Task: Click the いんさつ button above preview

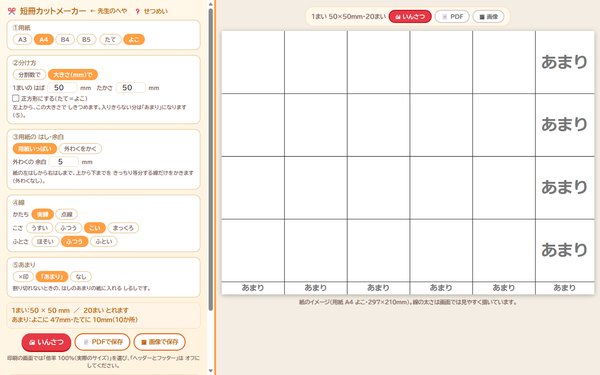Action: click(x=410, y=16)
